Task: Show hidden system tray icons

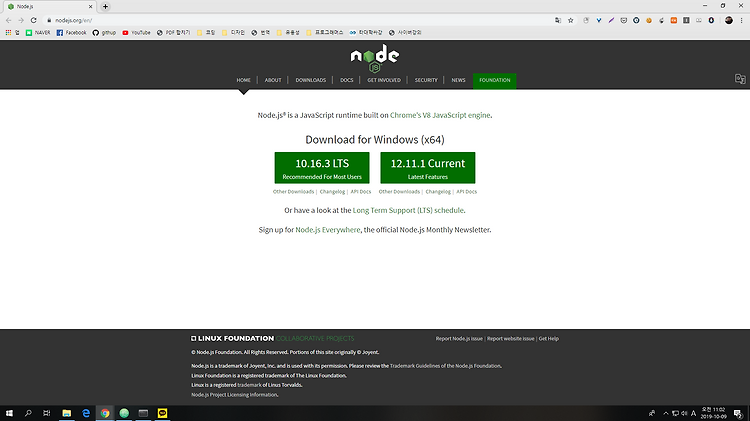Action: tap(665, 413)
